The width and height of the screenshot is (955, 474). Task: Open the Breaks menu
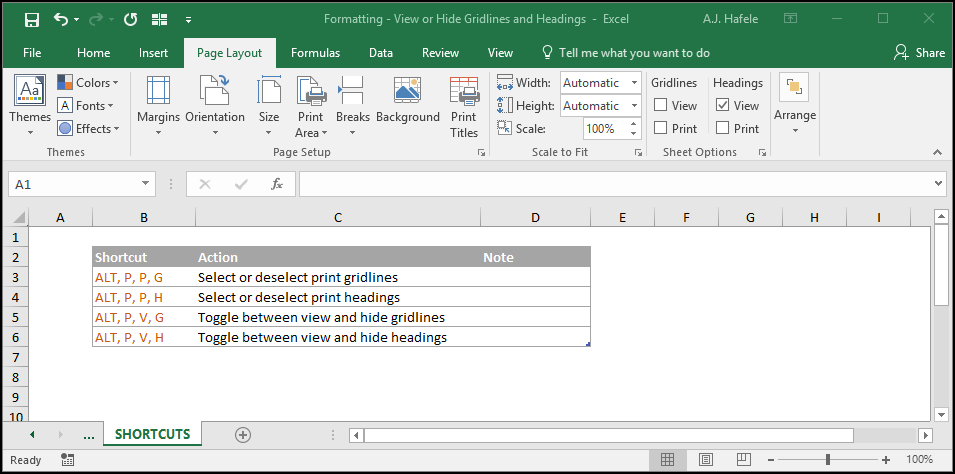[x=353, y=105]
